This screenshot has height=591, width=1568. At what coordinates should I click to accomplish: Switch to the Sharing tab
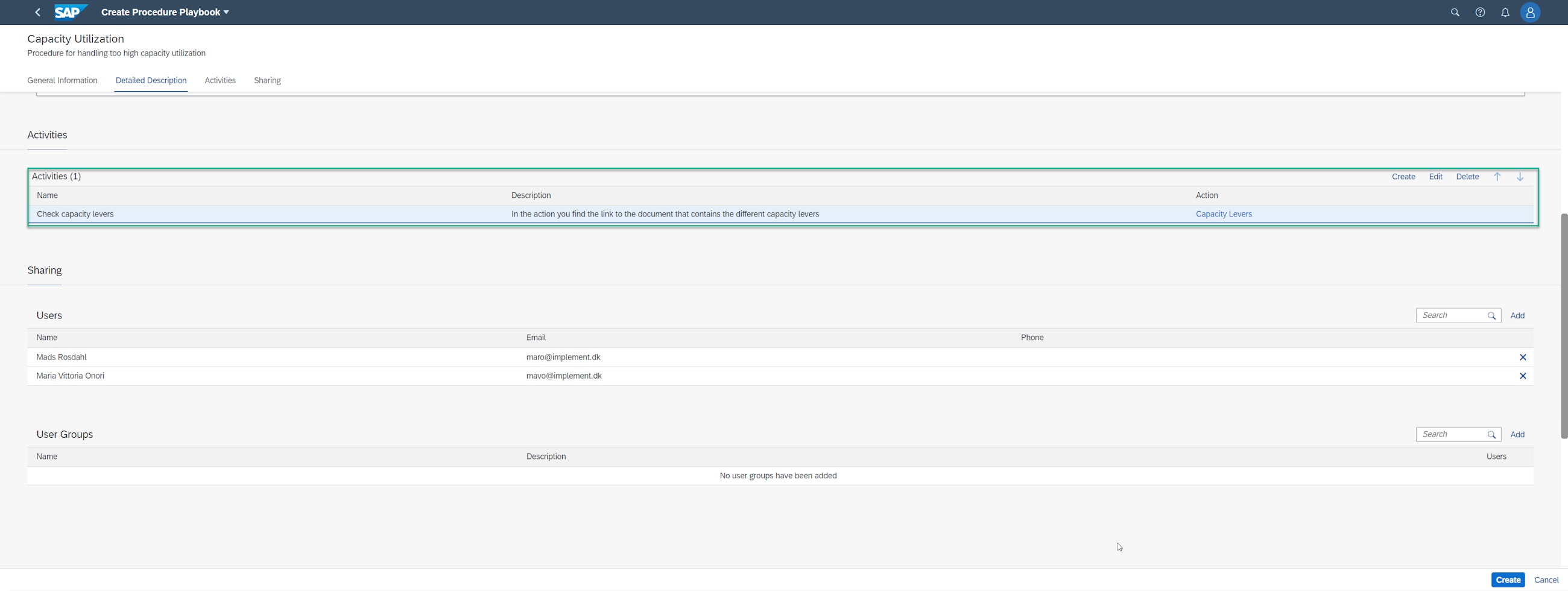tap(267, 80)
